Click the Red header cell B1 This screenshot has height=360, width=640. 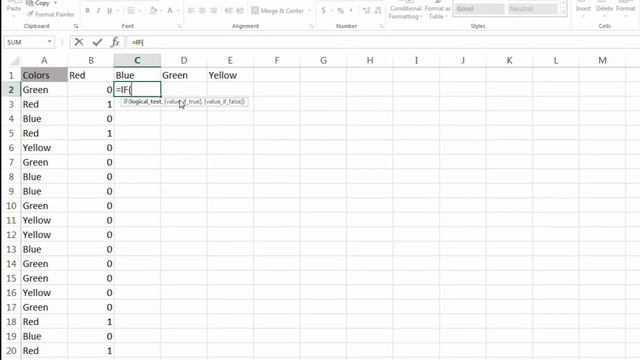pos(91,75)
